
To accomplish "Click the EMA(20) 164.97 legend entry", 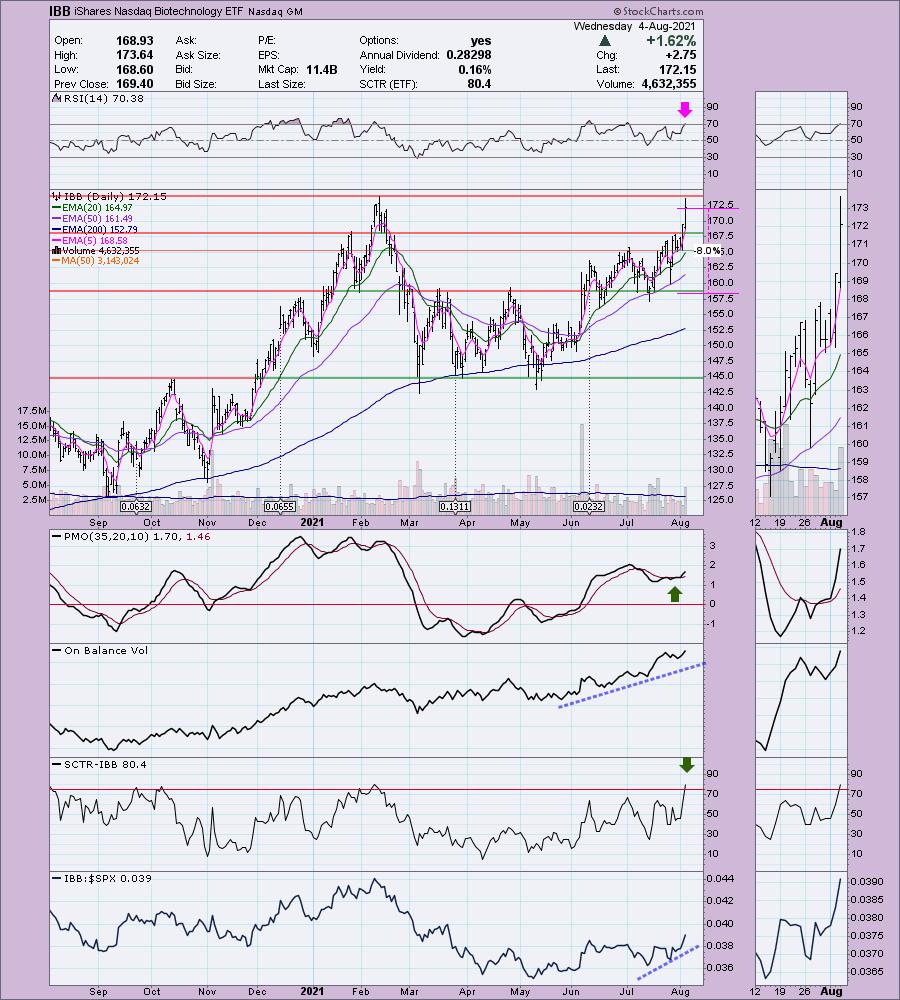I will [x=97, y=207].
